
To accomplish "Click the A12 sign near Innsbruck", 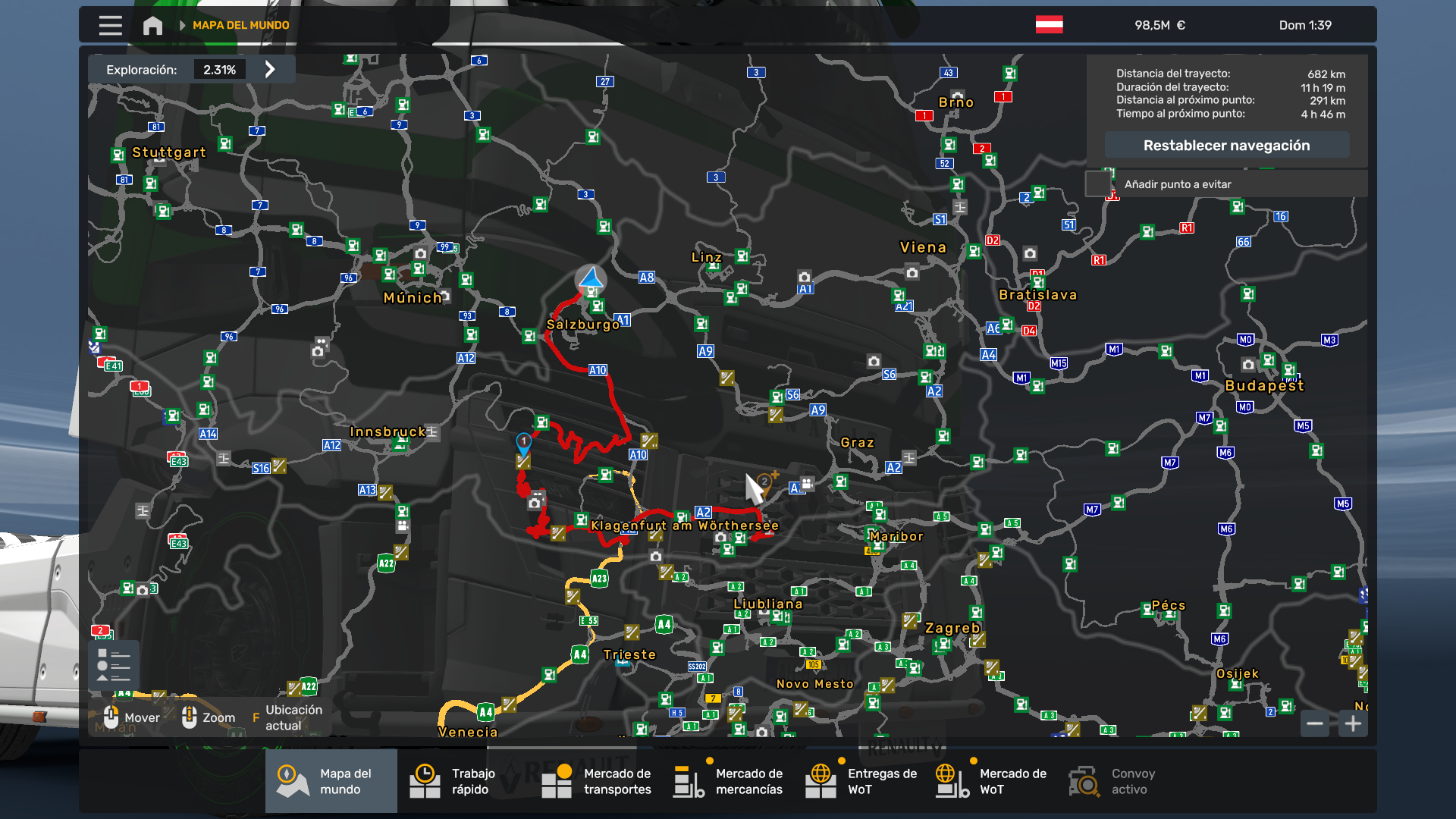I will click(331, 445).
